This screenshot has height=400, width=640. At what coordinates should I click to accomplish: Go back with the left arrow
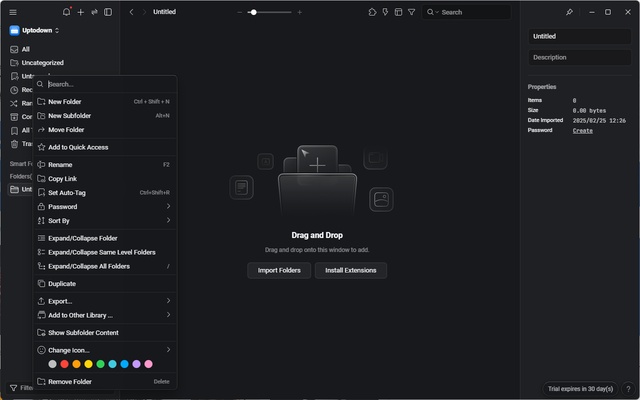[x=131, y=12]
